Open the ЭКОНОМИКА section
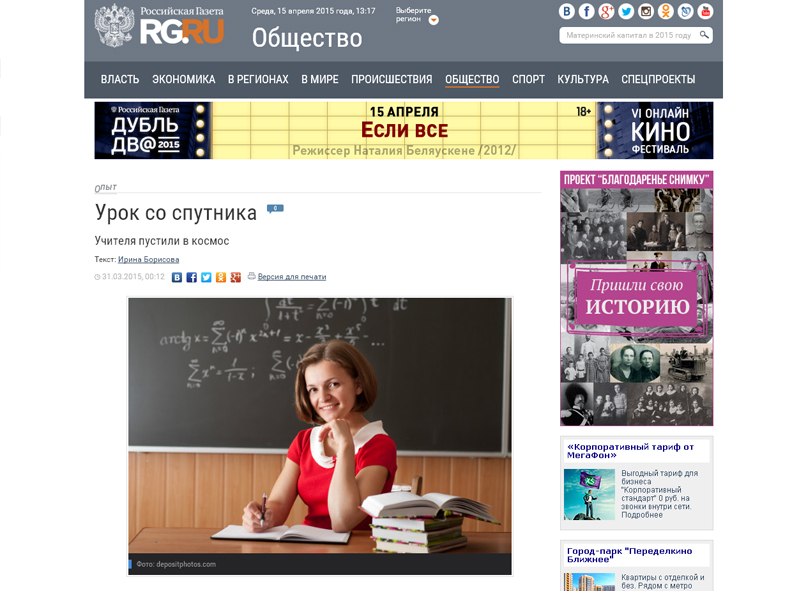This screenshot has height=591, width=800. pyautogui.click(x=184, y=80)
